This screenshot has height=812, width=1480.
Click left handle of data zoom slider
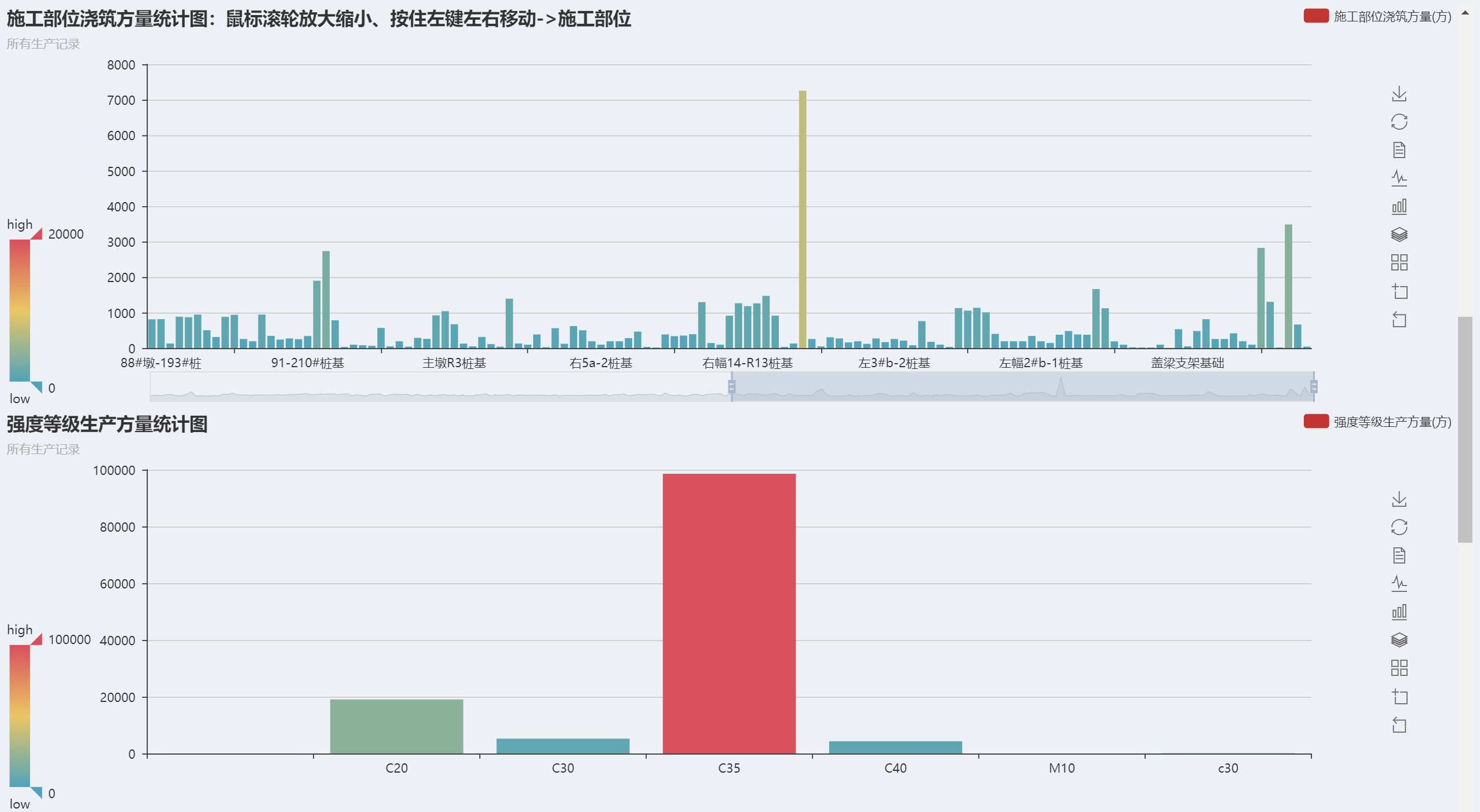click(x=731, y=386)
